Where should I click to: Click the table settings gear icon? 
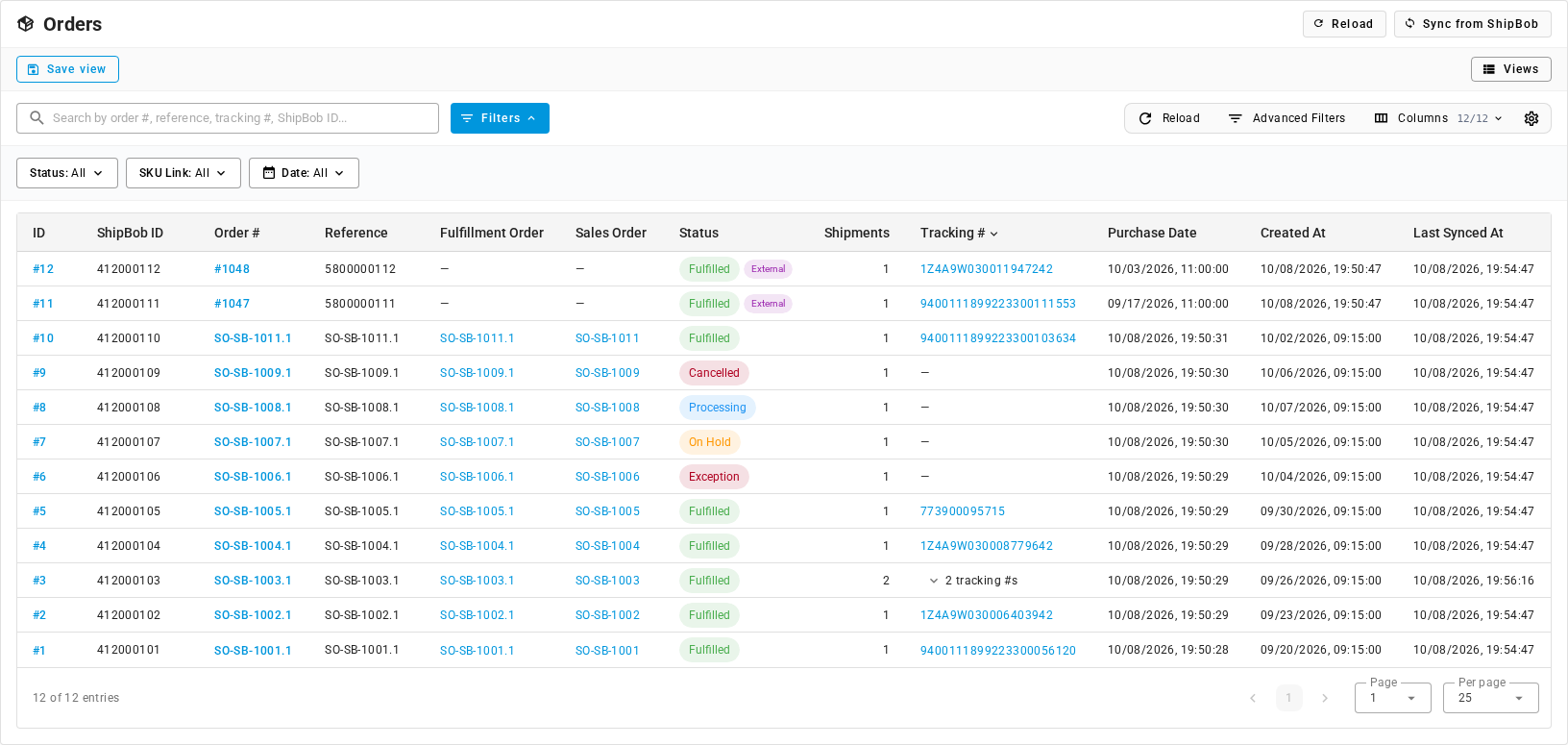point(1531,118)
